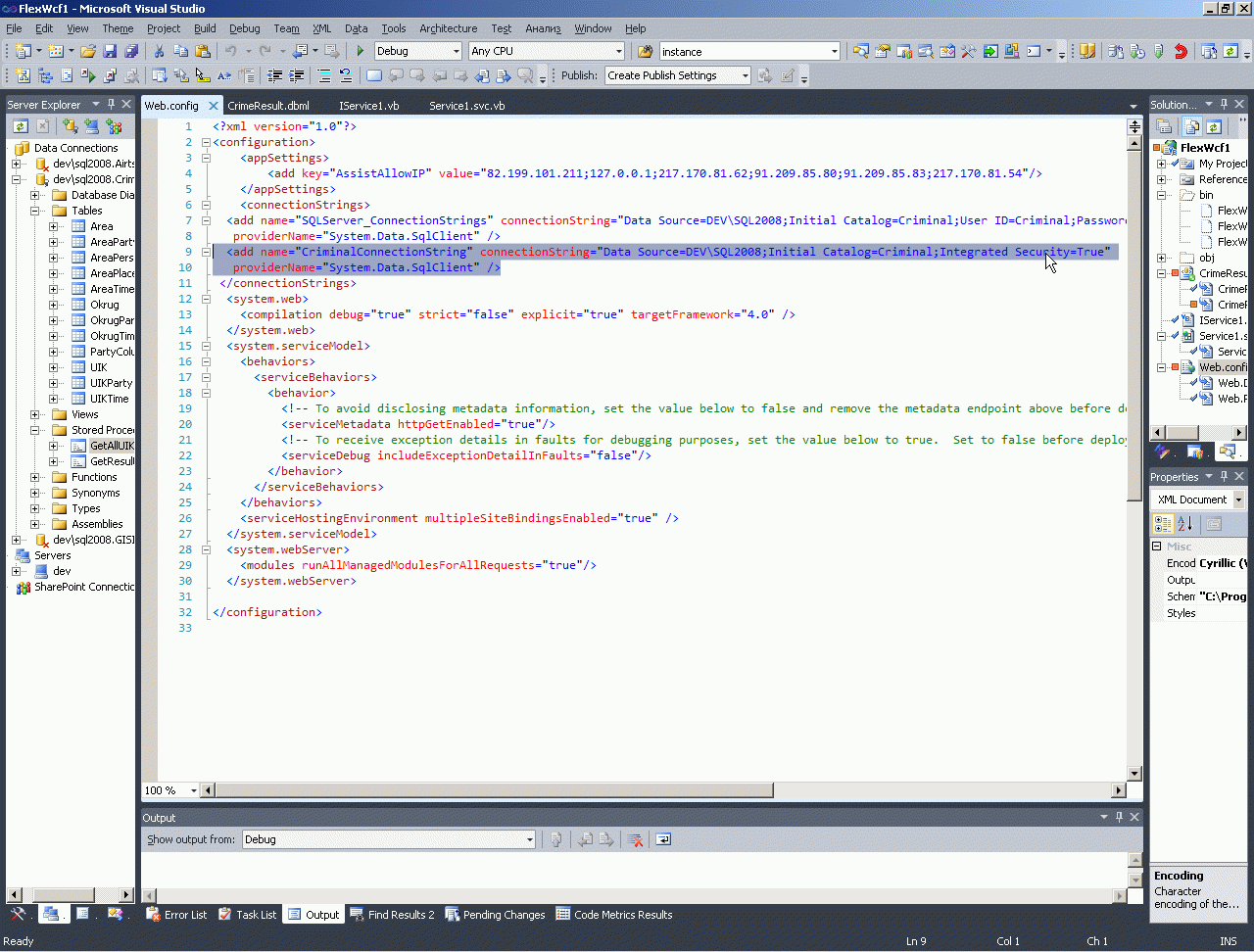Open the Code Metrics Results tab
The image size is (1254, 952).
(x=614, y=915)
